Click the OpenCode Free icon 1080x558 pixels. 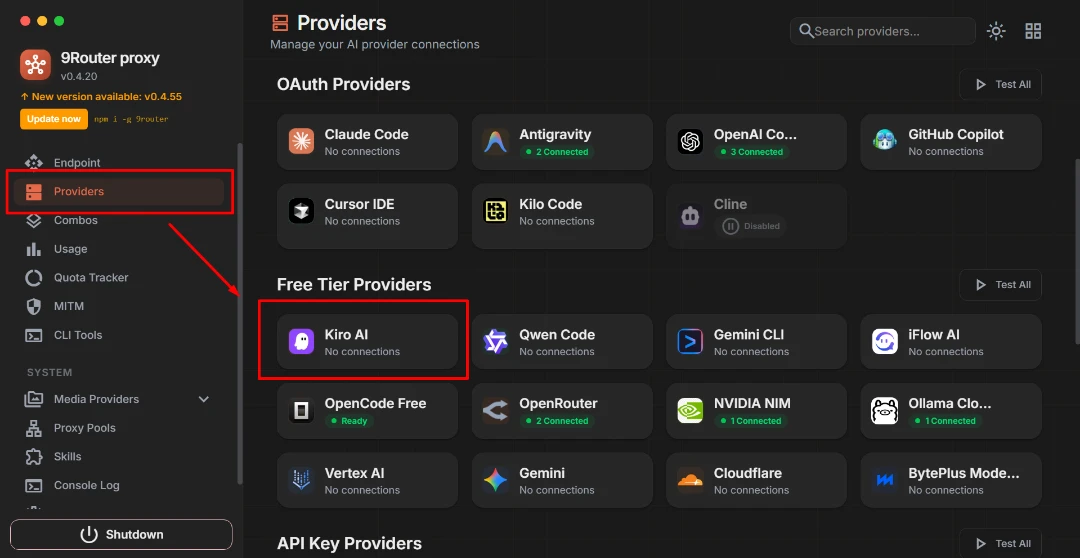(x=302, y=411)
